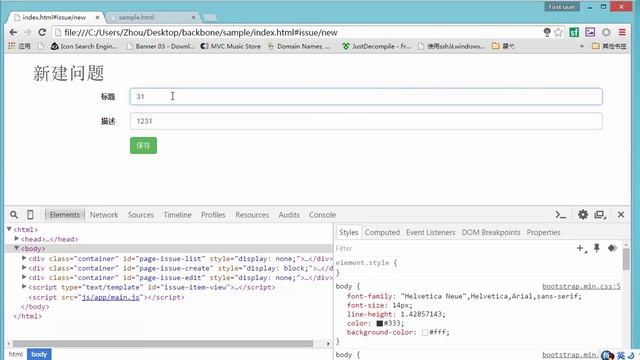The image size is (640, 360).
Task: Open the Chrome hamburger menu
Action: (x=622, y=32)
